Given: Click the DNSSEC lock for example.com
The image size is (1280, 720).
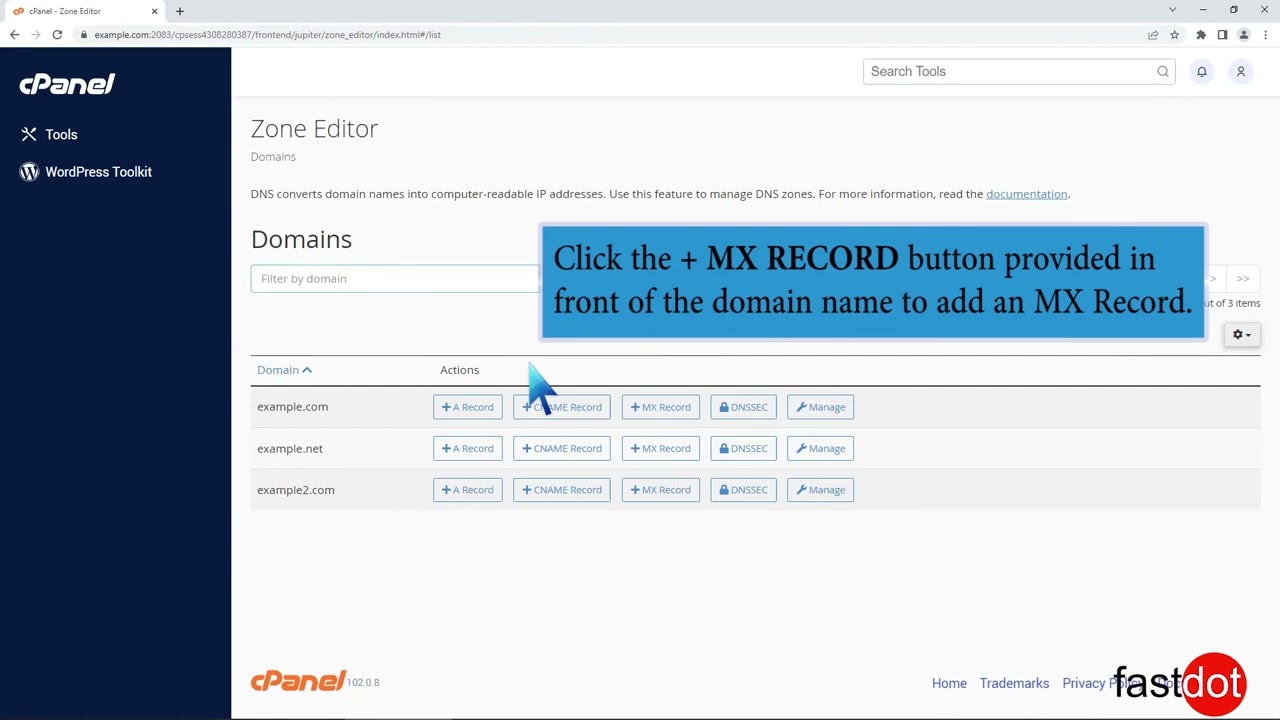Looking at the screenshot, I should coord(743,406).
